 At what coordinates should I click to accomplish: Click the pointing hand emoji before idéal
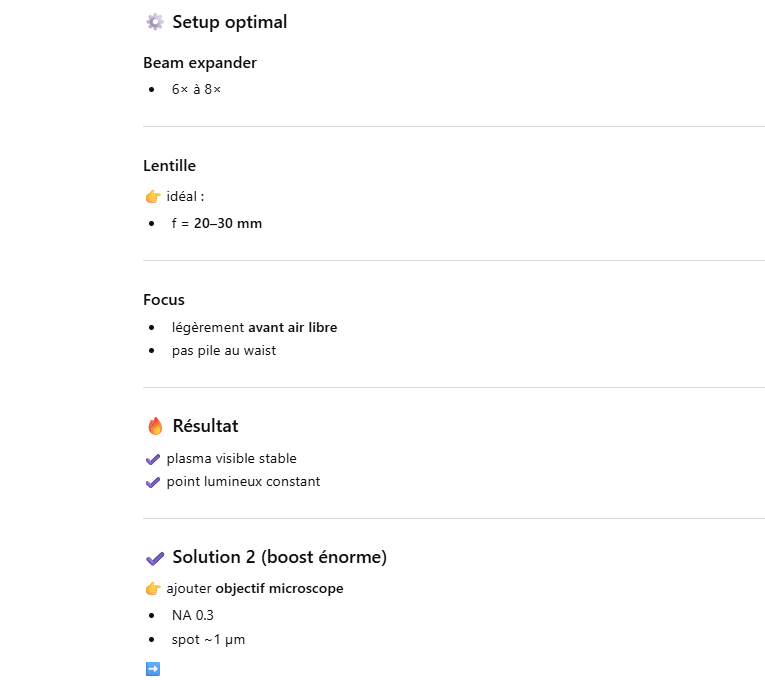tap(153, 196)
